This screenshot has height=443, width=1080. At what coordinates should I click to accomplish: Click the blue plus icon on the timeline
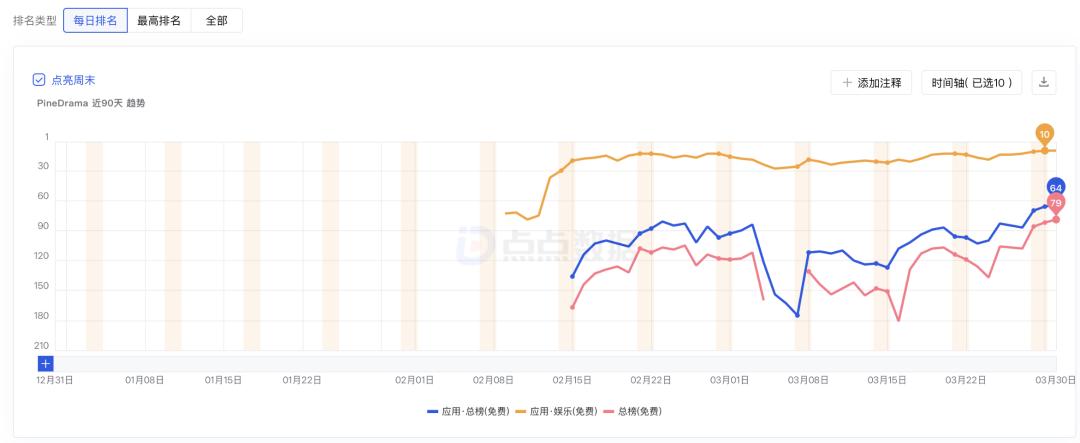point(45,363)
